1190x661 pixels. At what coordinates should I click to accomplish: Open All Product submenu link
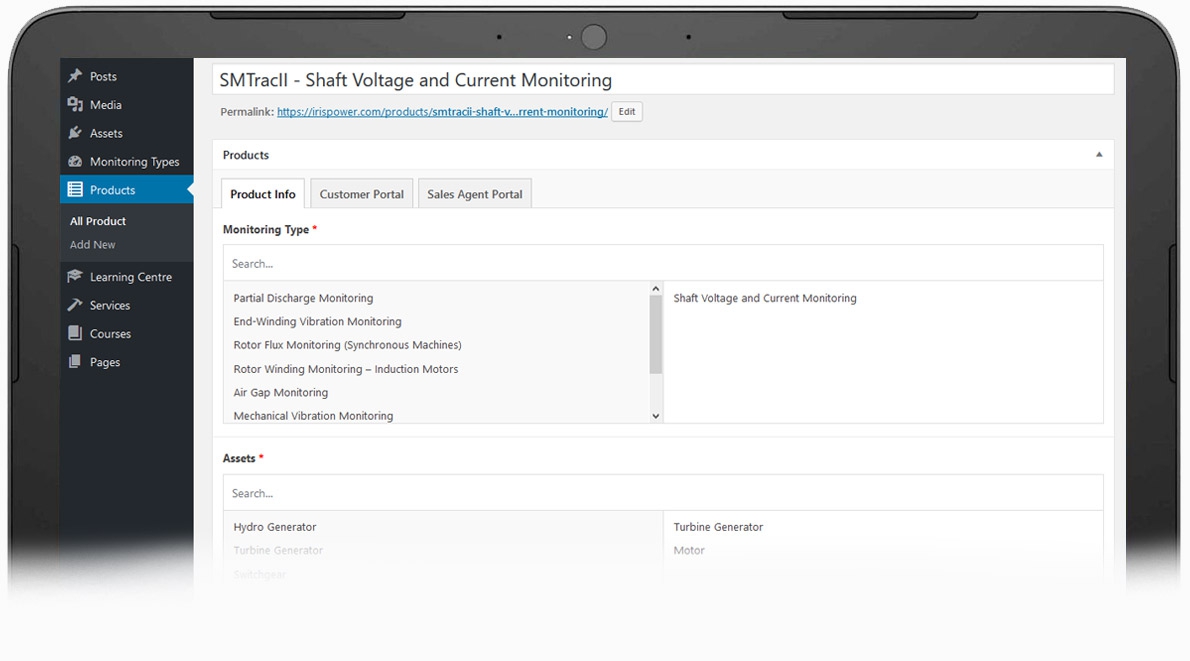(98, 221)
